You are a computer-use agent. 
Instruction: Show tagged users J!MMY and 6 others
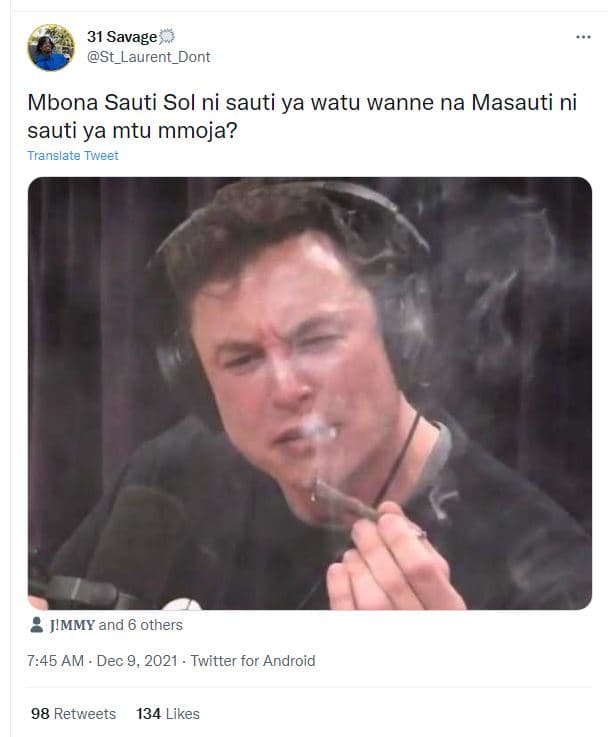click(116, 625)
